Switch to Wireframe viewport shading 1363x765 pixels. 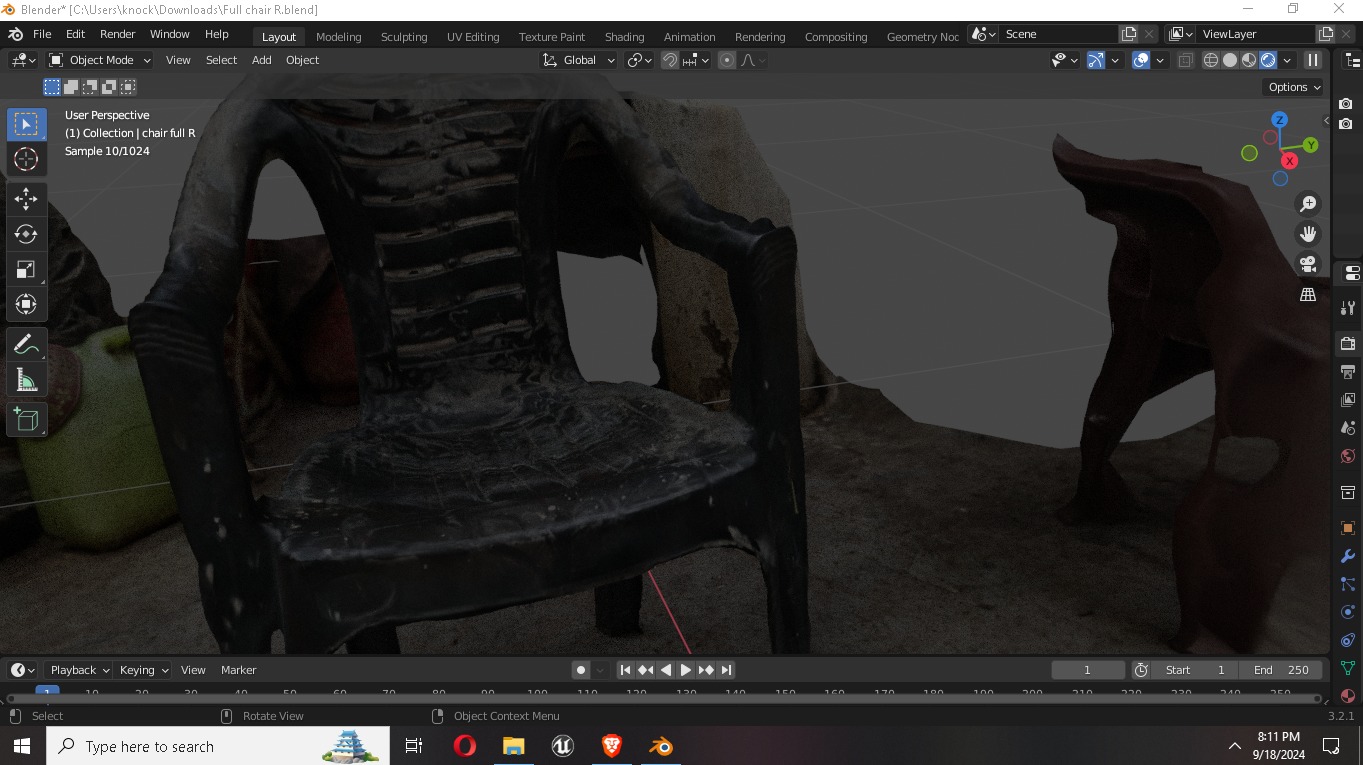[x=1211, y=60]
